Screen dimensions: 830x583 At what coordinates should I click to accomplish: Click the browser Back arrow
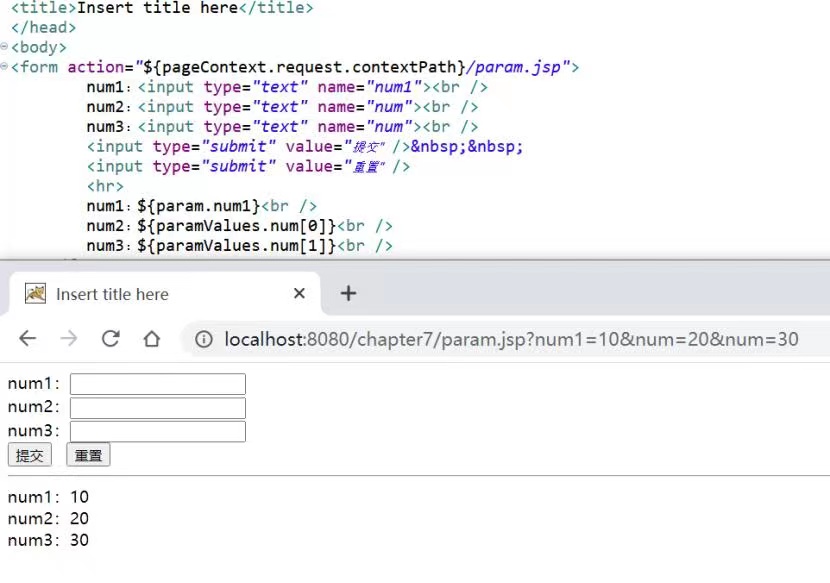point(27,340)
